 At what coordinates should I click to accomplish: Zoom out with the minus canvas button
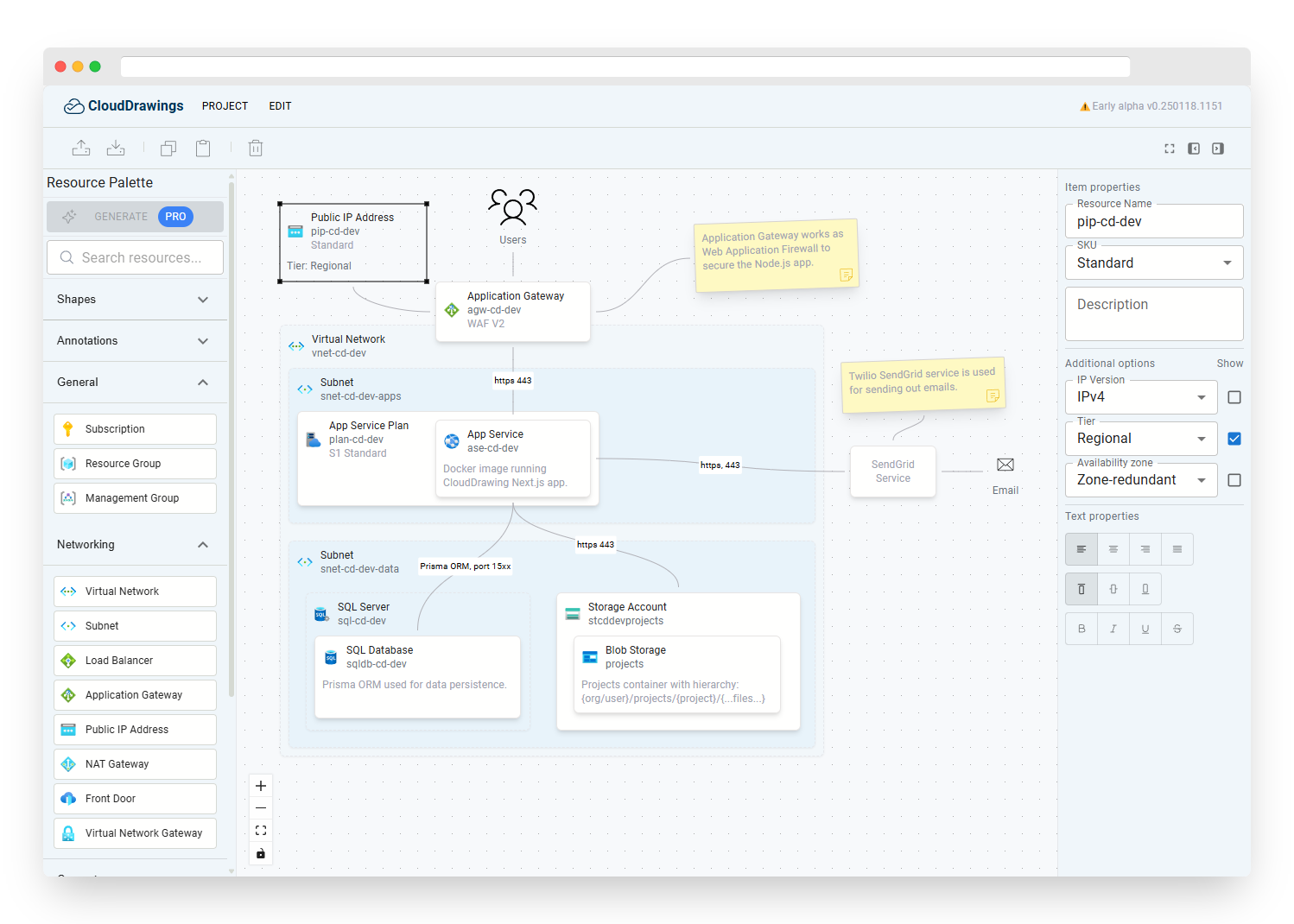click(x=261, y=808)
